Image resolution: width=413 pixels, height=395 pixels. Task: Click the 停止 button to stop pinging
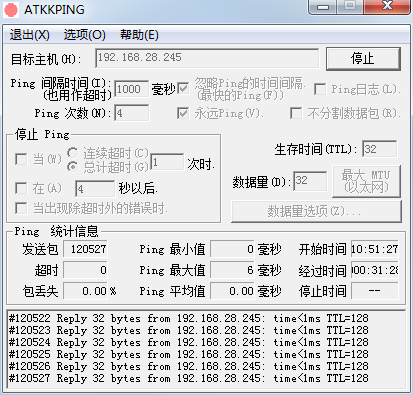coord(363,59)
